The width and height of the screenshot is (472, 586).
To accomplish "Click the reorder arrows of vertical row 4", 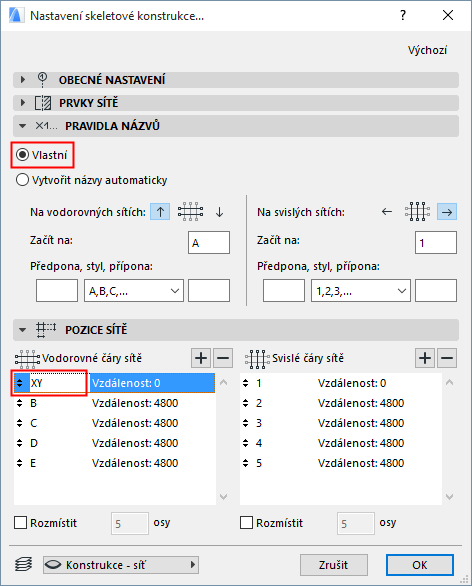I will coord(246,443).
